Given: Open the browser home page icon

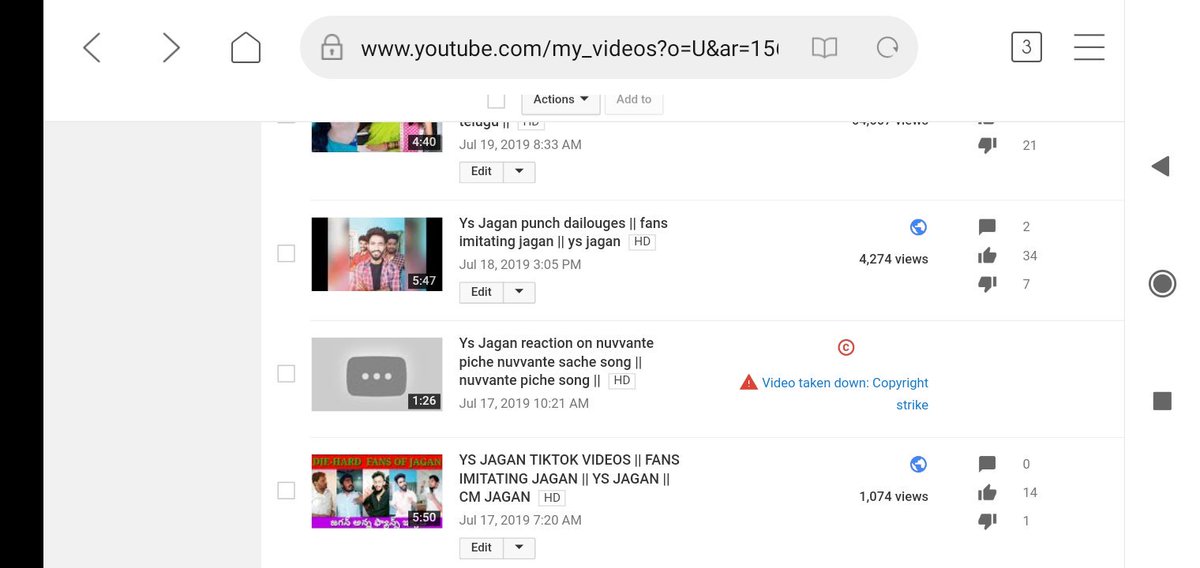Looking at the screenshot, I should (x=246, y=47).
